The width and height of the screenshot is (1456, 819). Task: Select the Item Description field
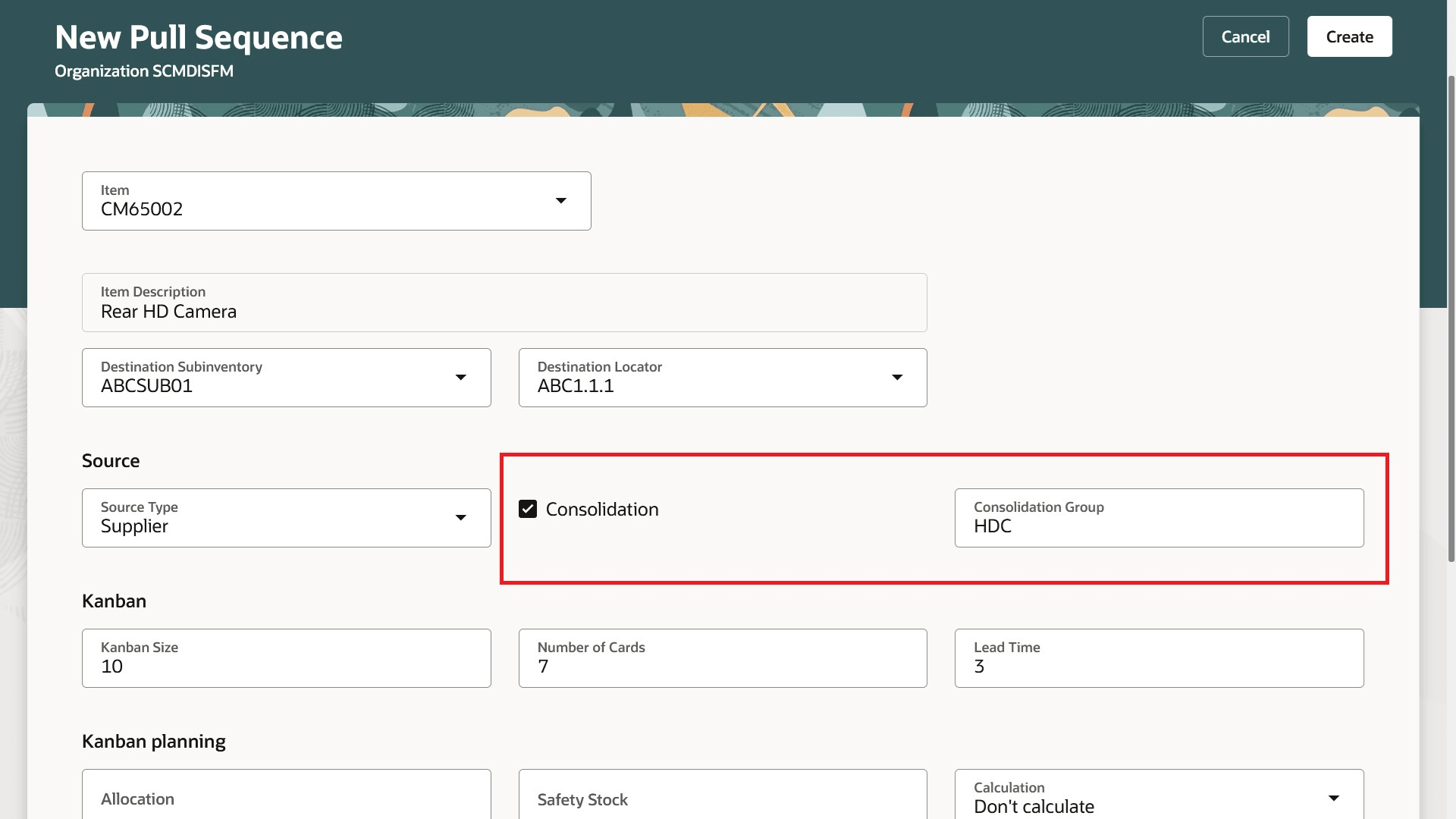tap(504, 303)
